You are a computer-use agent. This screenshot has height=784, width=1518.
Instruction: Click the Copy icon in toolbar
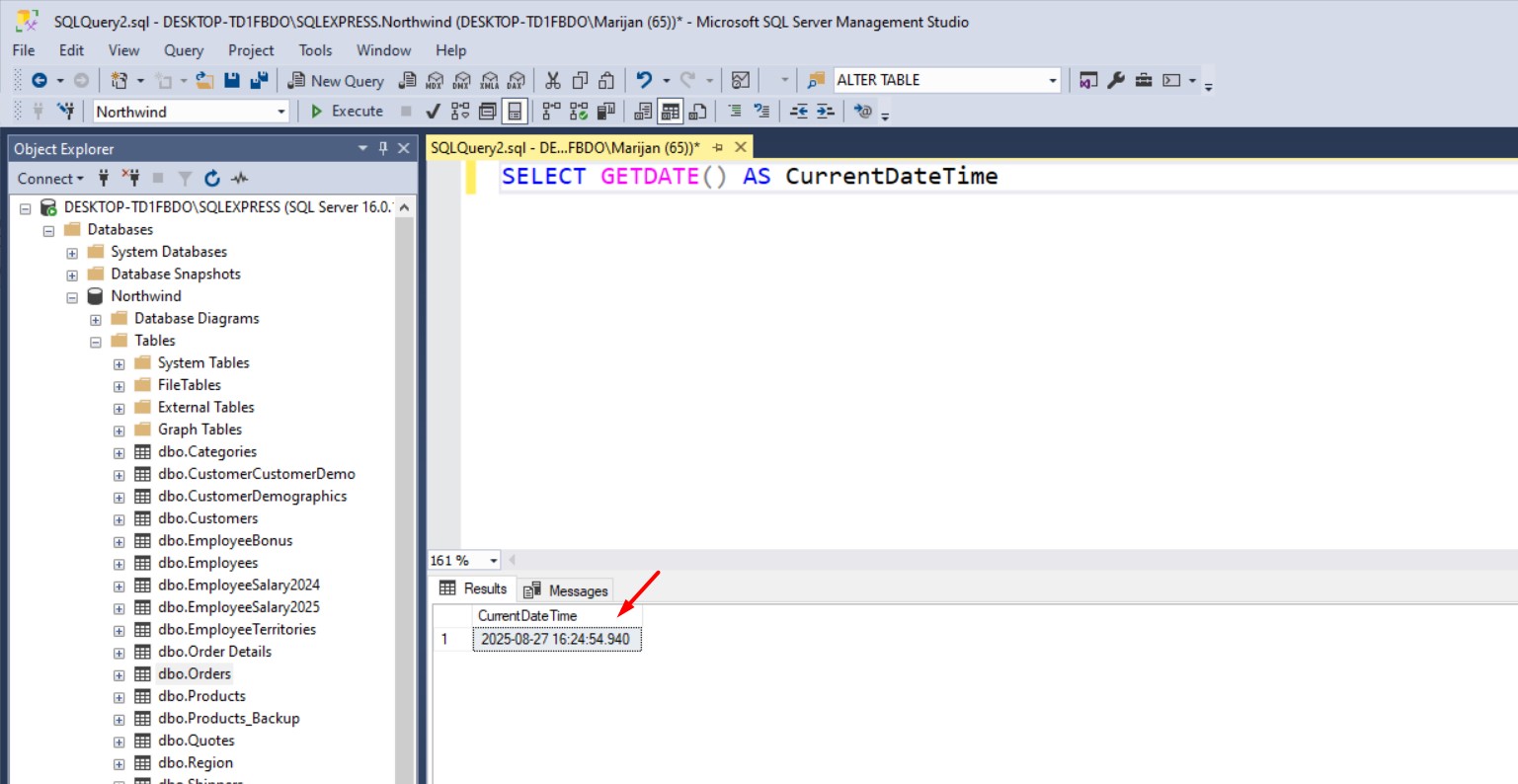(x=580, y=81)
